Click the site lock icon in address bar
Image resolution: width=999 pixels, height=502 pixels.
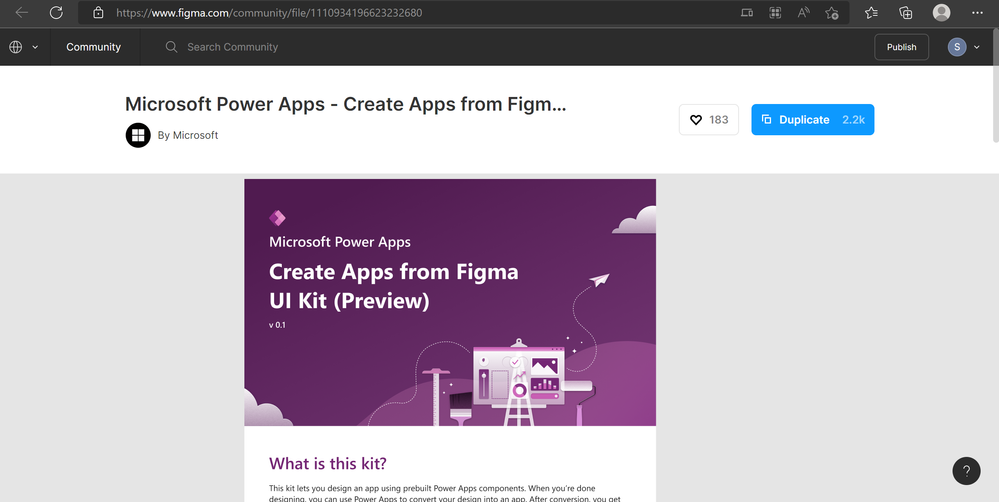(97, 13)
